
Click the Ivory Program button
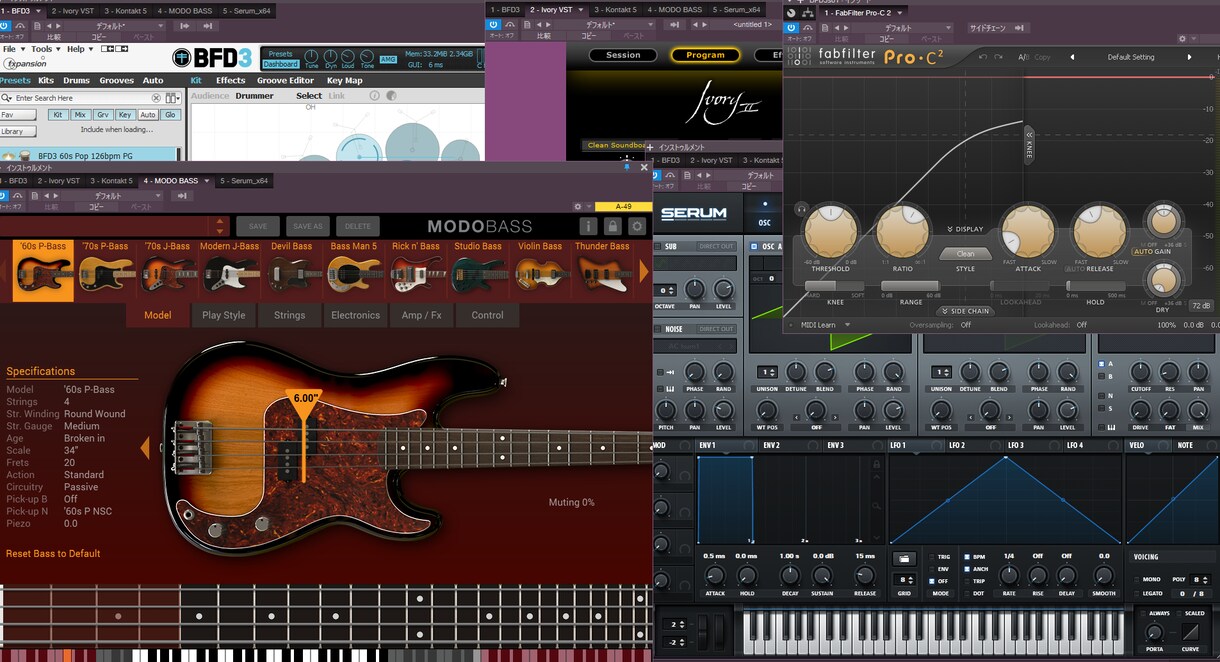pos(705,55)
